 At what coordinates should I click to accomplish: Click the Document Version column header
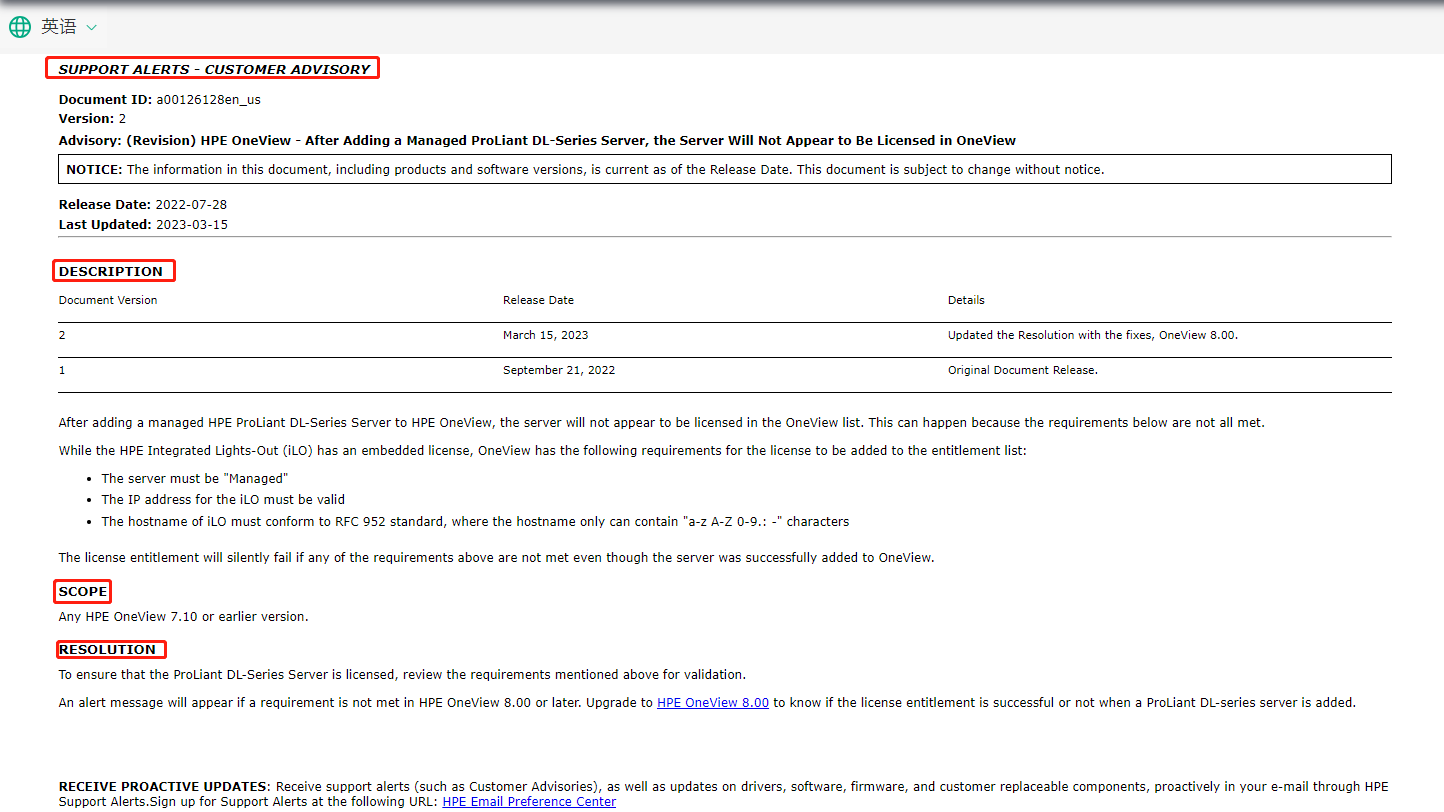point(108,300)
